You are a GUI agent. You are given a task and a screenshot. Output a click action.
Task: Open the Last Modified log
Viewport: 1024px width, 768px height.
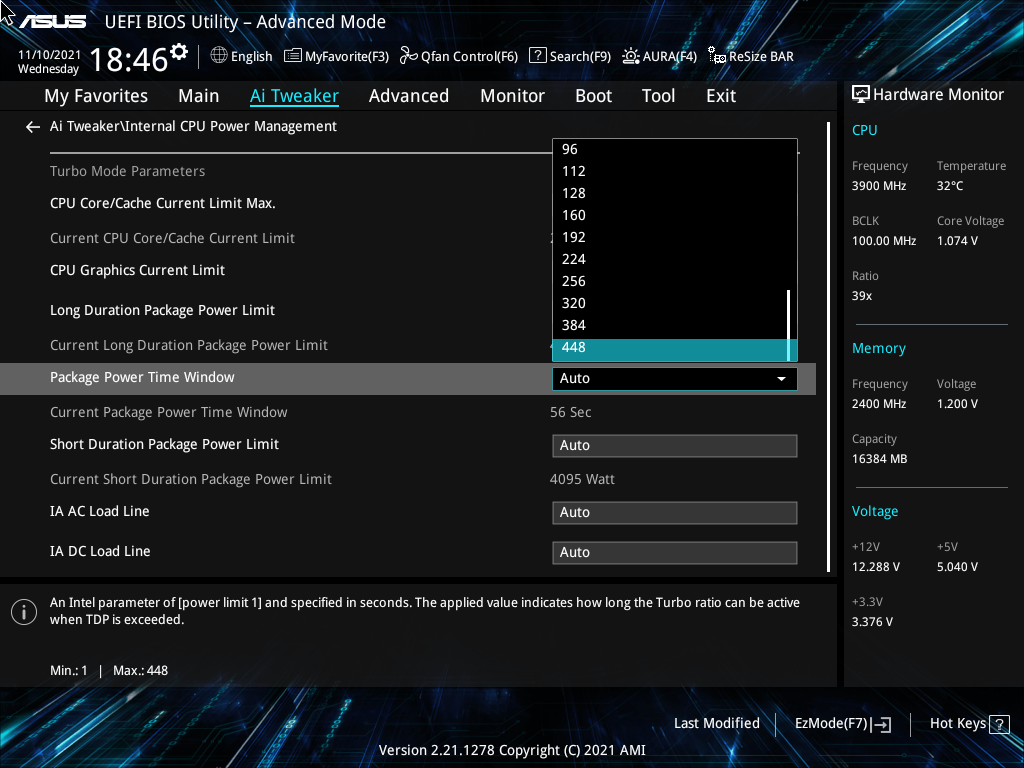(x=716, y=724)
